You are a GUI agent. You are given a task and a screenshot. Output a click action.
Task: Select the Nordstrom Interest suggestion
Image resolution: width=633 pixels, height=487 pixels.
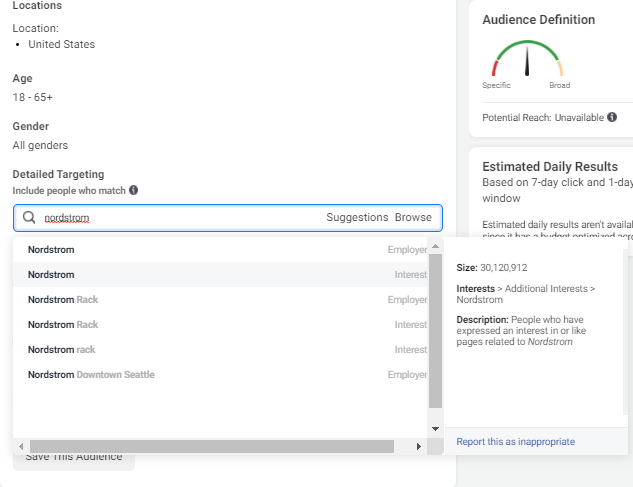click(220, 275)
